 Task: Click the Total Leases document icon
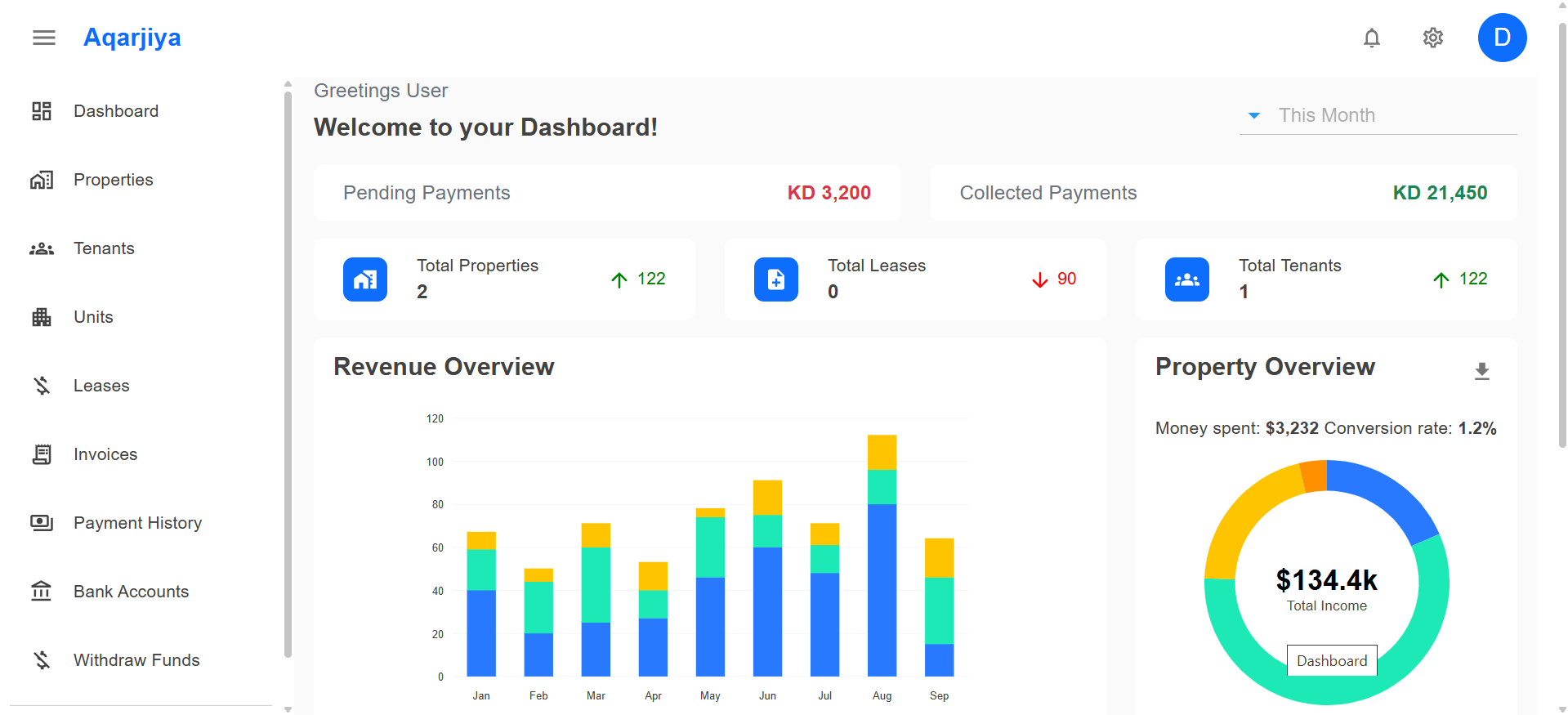[776, 279]
